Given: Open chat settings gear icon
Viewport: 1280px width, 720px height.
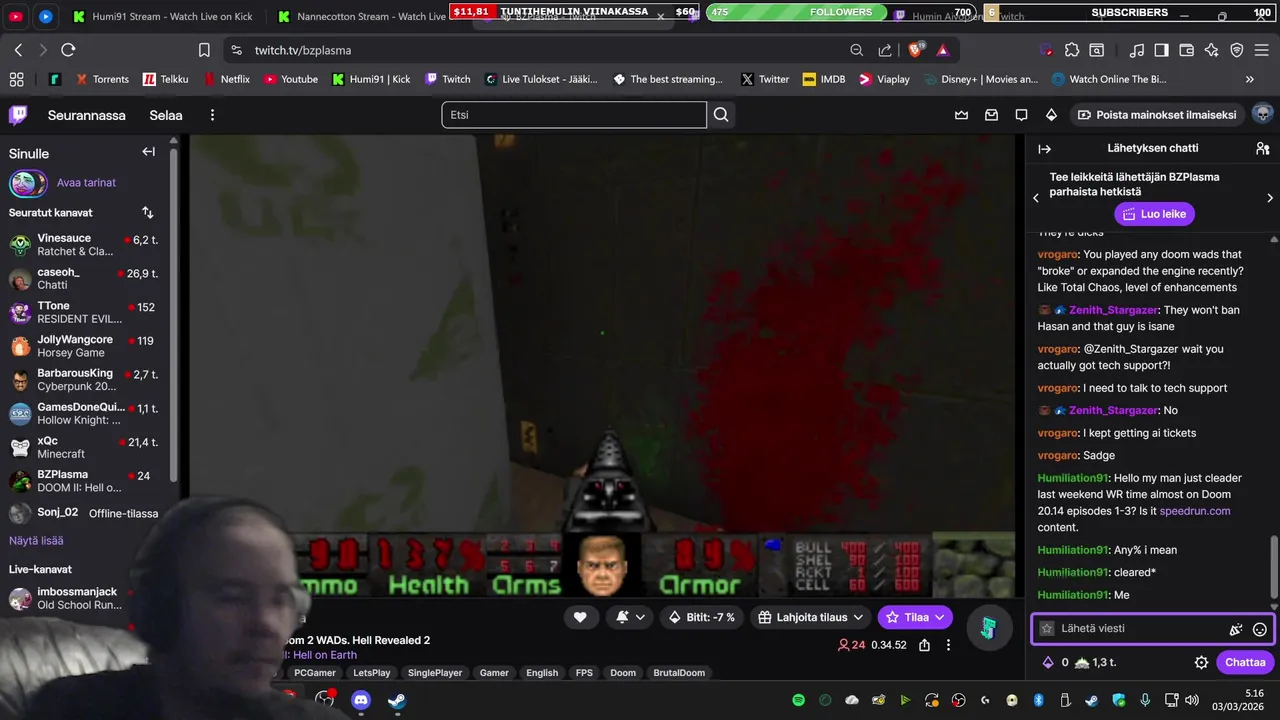Looking at the screenshot, I should (1201, 662).
